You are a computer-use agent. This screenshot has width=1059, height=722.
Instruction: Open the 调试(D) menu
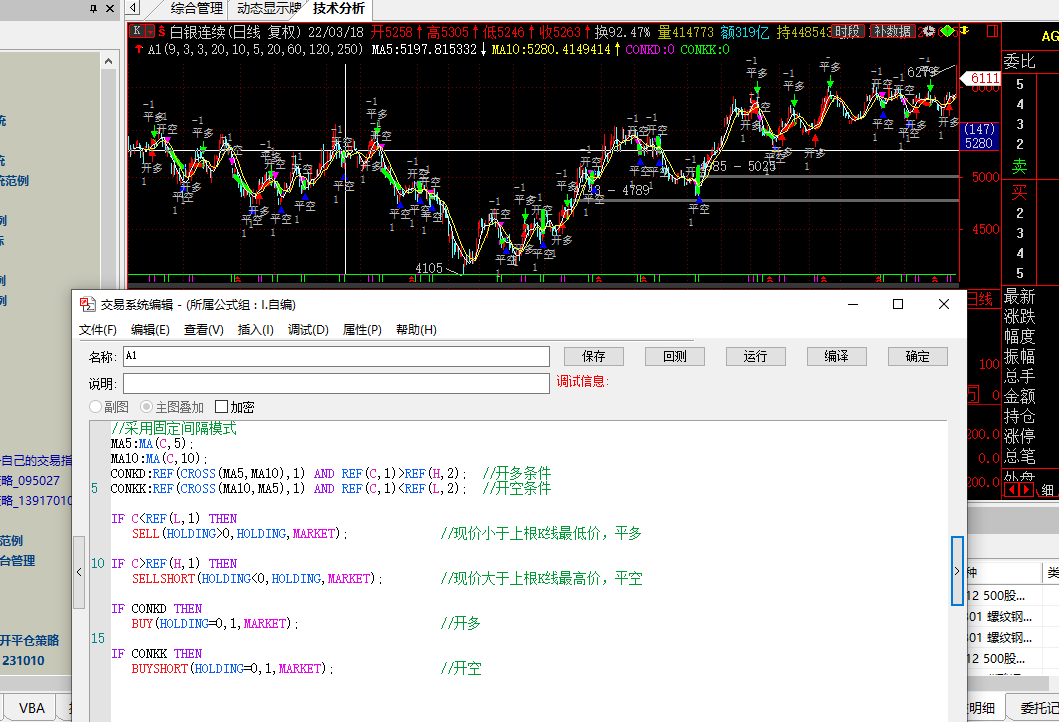point(308,330)
